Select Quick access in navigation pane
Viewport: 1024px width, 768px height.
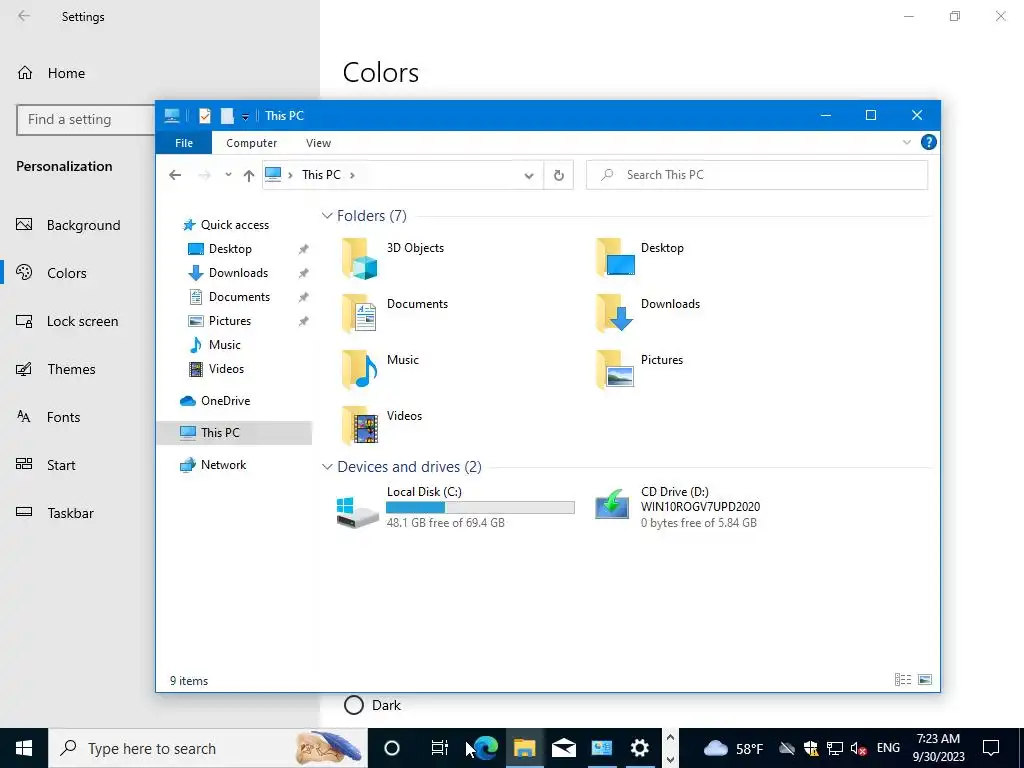(x=226, y=225)
